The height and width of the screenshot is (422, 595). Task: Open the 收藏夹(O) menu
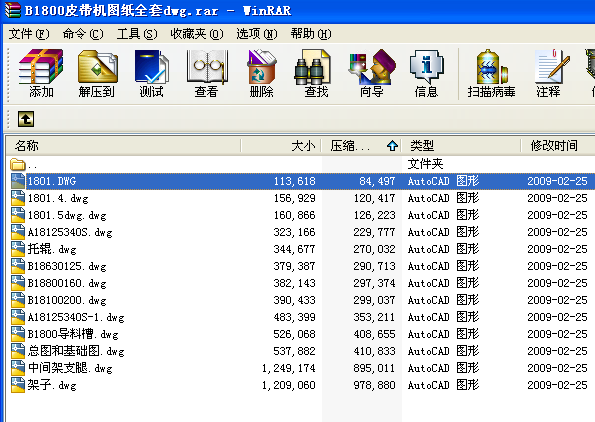tap(197, 34)
